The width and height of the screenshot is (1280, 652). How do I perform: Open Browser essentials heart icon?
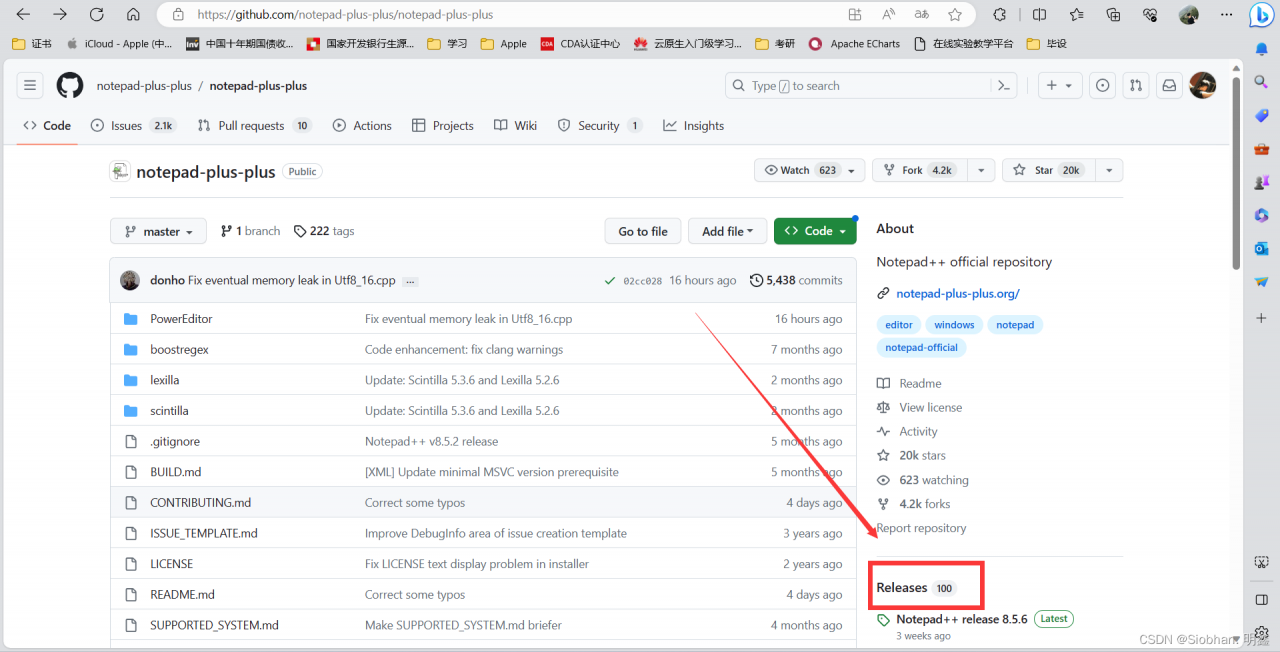(x=1150, y=15)
